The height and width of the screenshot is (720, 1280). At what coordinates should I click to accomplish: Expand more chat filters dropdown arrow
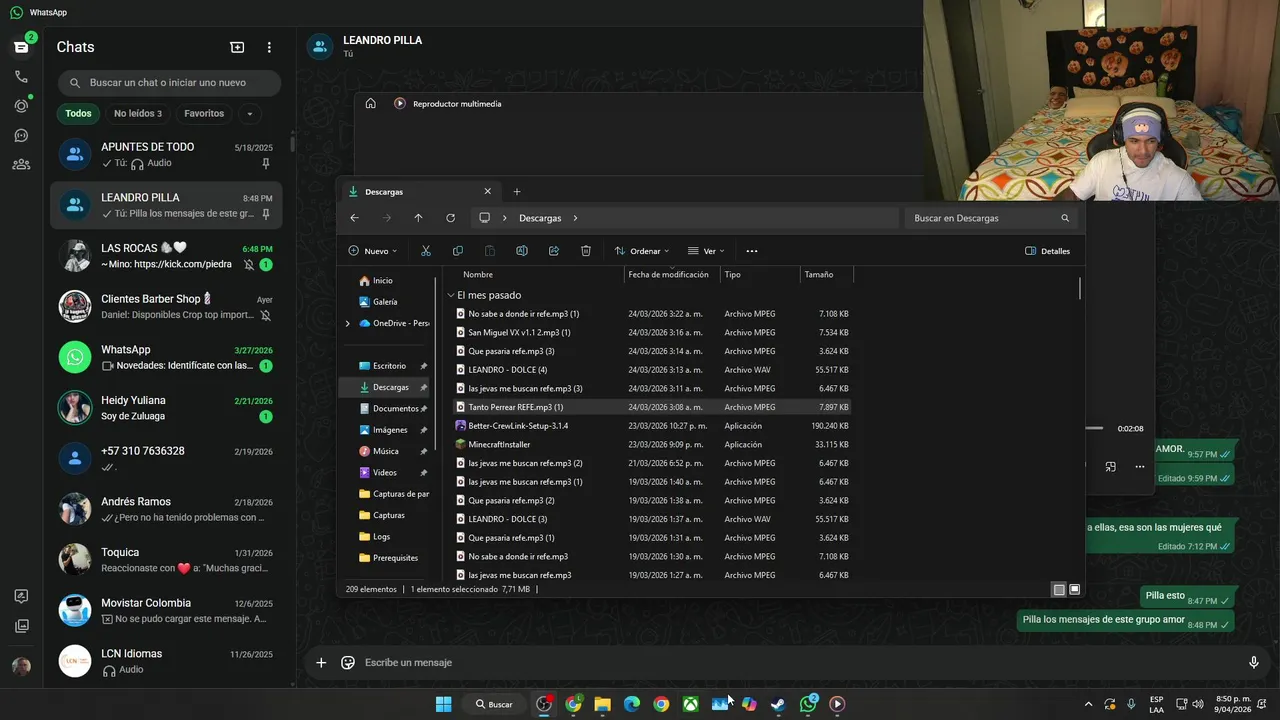tap(250, 113)
